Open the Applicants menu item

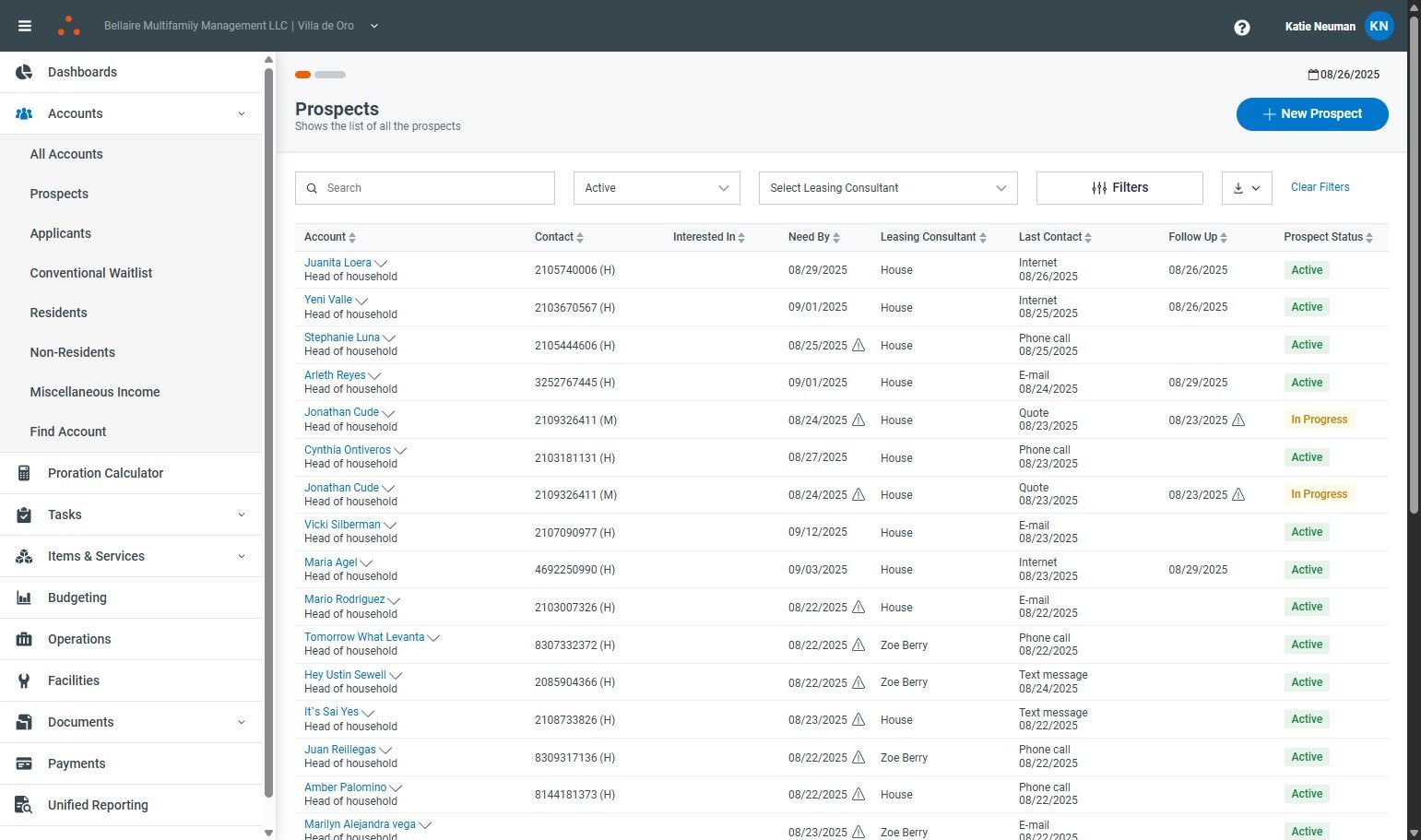(61, 233)
